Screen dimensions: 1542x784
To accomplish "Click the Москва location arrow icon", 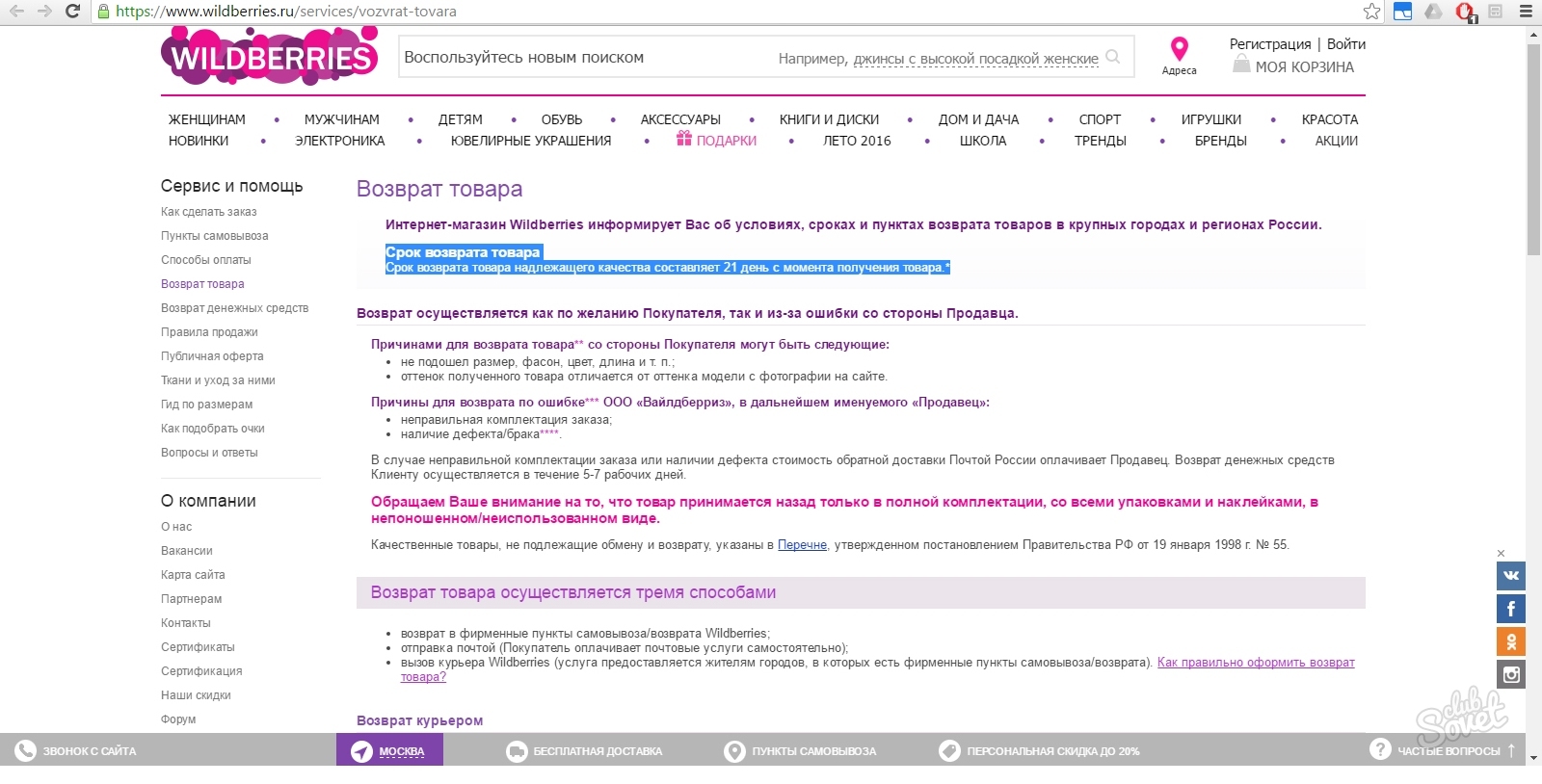I will 361,751.
